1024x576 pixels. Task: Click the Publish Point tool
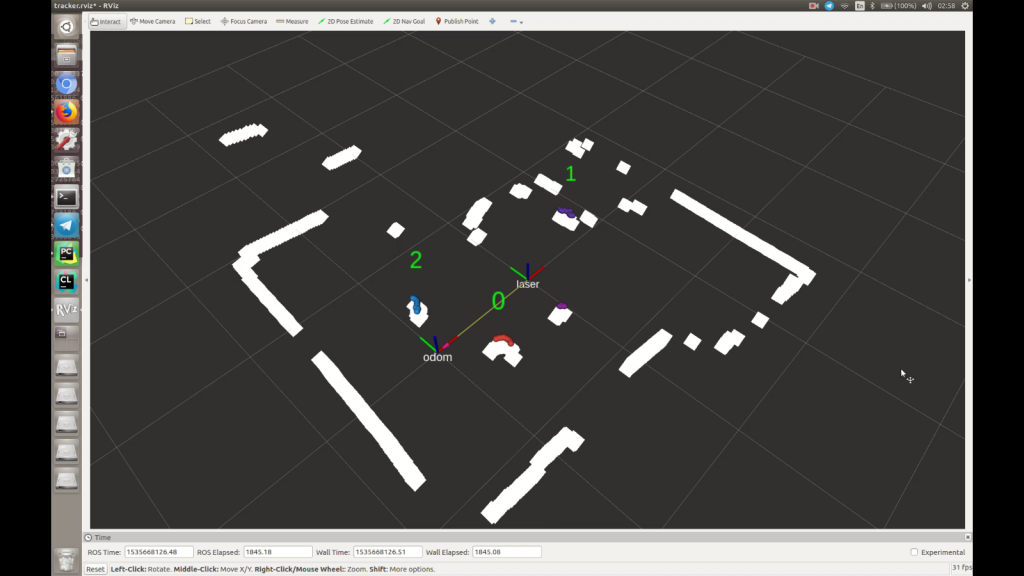457,21
